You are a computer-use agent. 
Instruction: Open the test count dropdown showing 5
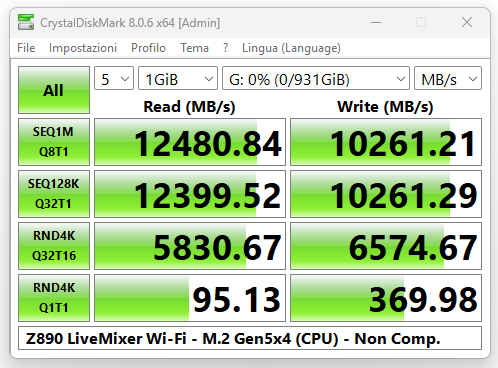pyautogui.click(x=114, y=78)
